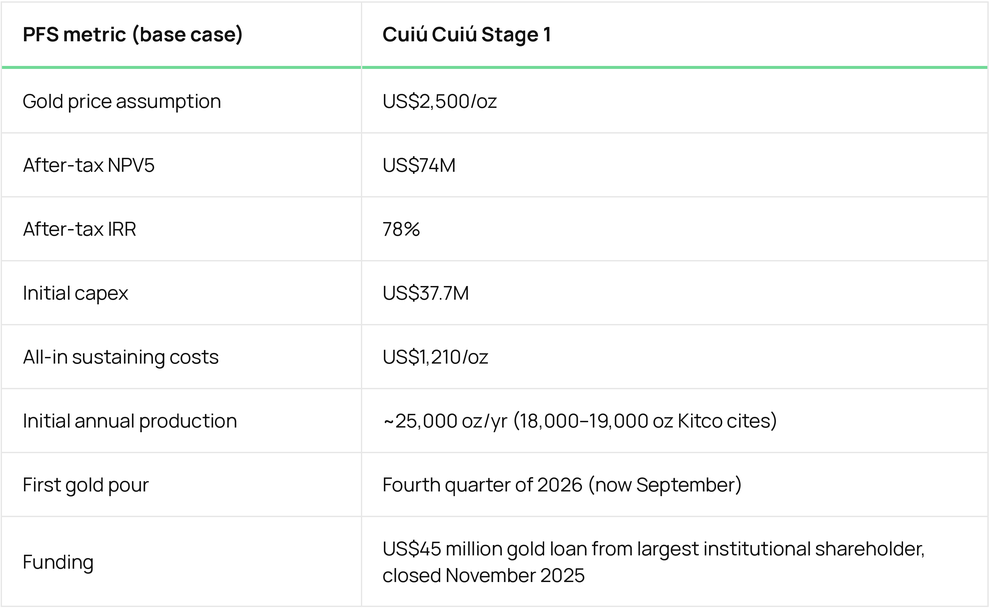Select the 'First gold pour' label
The image size is (989, 608).
tap(86, 485)
